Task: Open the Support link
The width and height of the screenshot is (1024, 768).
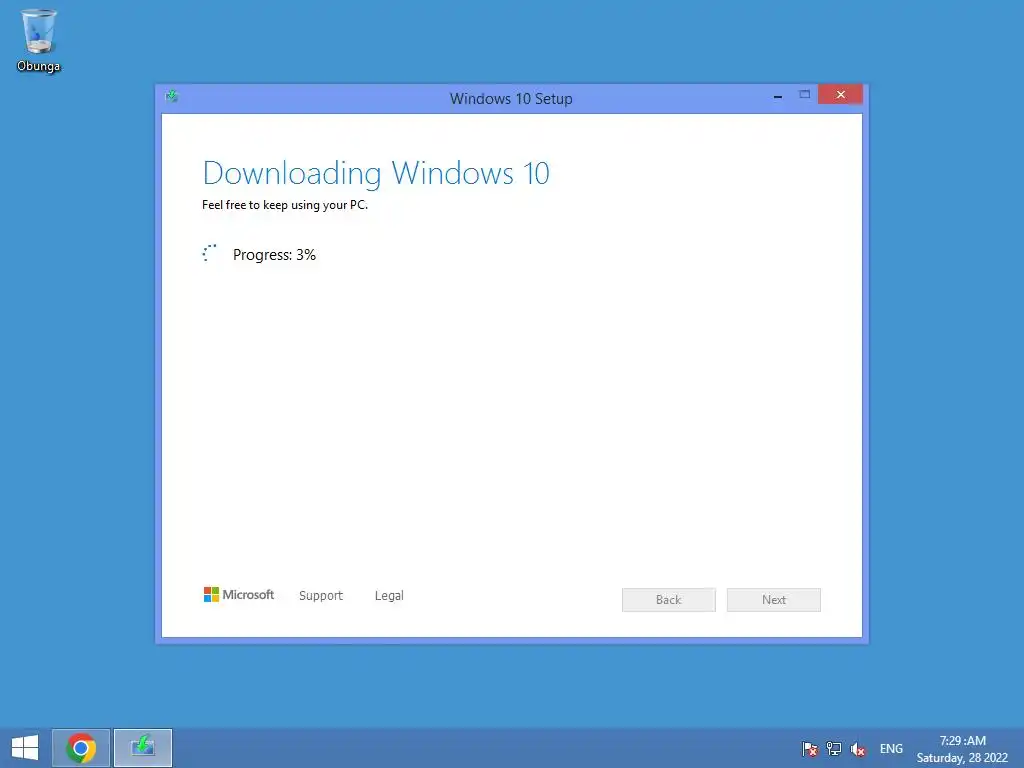Action: point(321,596)
